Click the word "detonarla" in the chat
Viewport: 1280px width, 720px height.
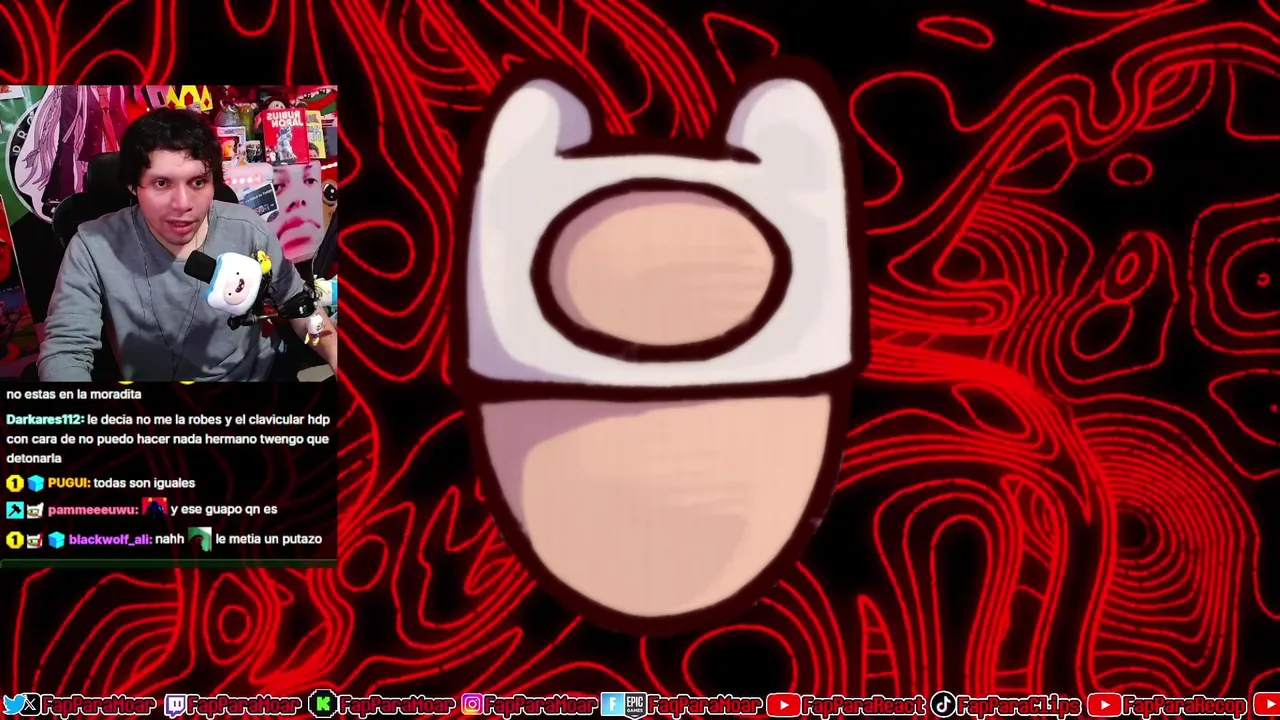(34, 459)
